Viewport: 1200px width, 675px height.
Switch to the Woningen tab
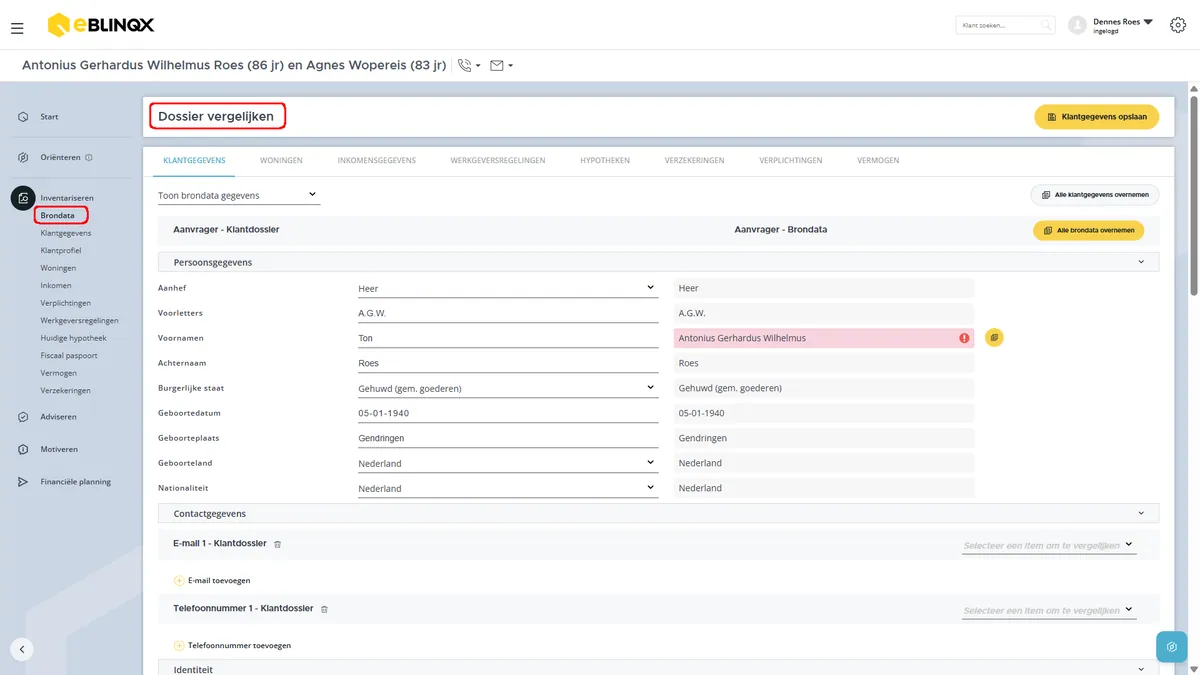point(281,160)
